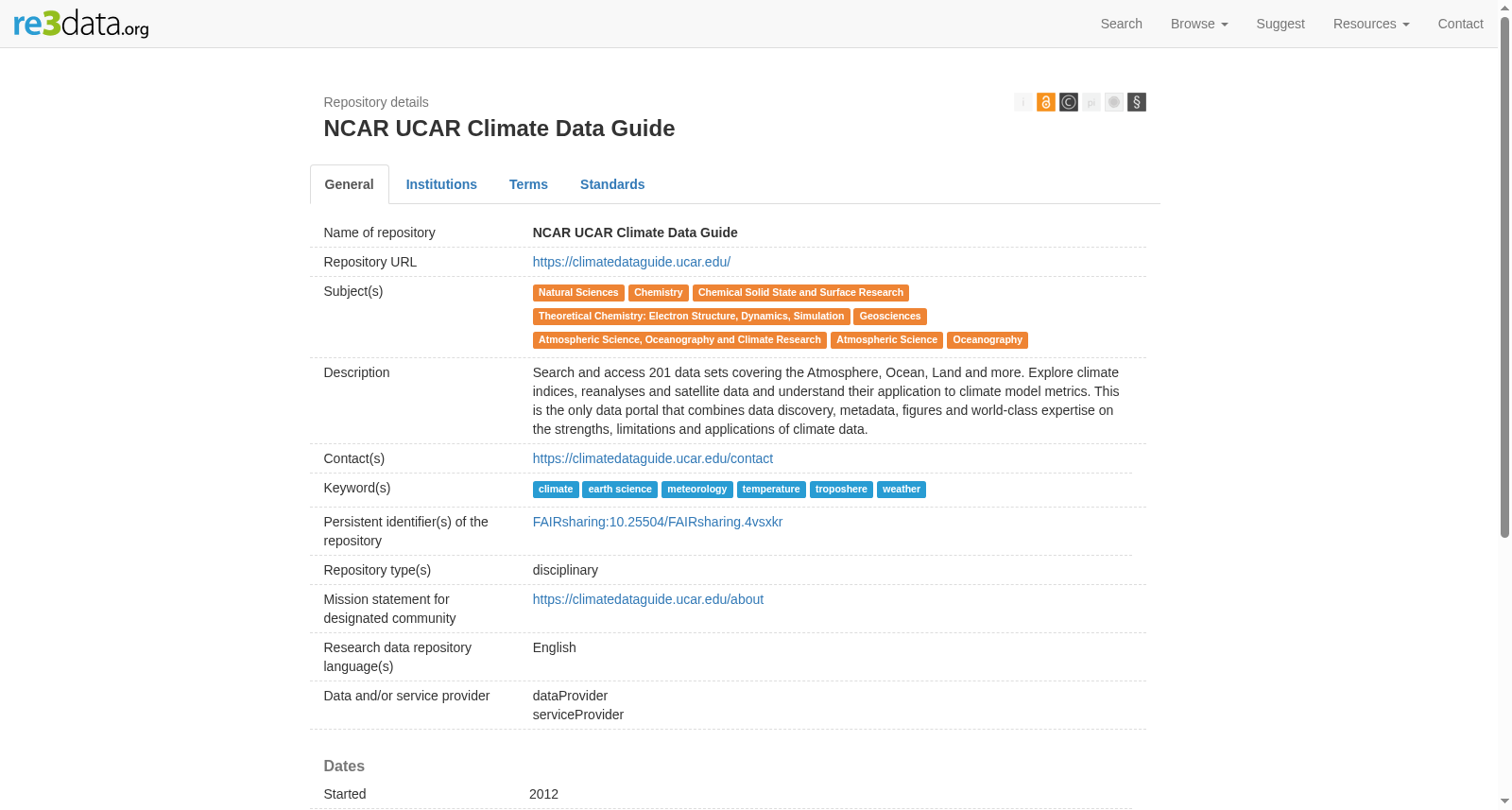The image size is (1512, 810).
Task: Click the earth science keyword tag
Action: 620,490
